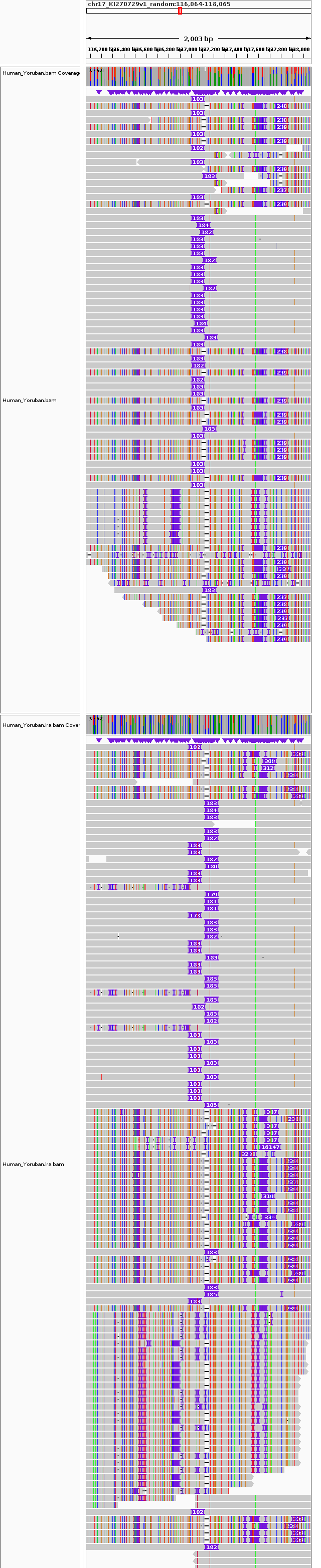
Task: Click the Human_Yoruban.lra.bam coverage histogram
Action: (199, 725)
